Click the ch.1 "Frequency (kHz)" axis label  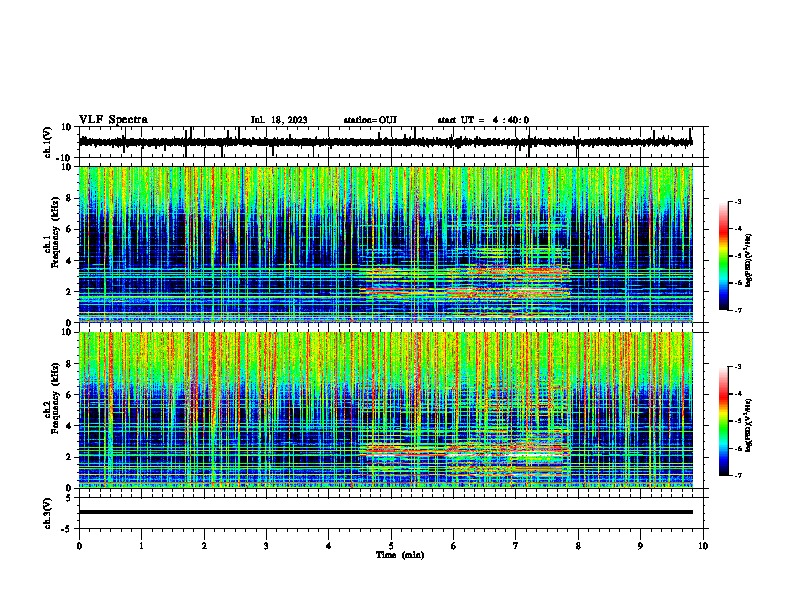coord(56,232)
